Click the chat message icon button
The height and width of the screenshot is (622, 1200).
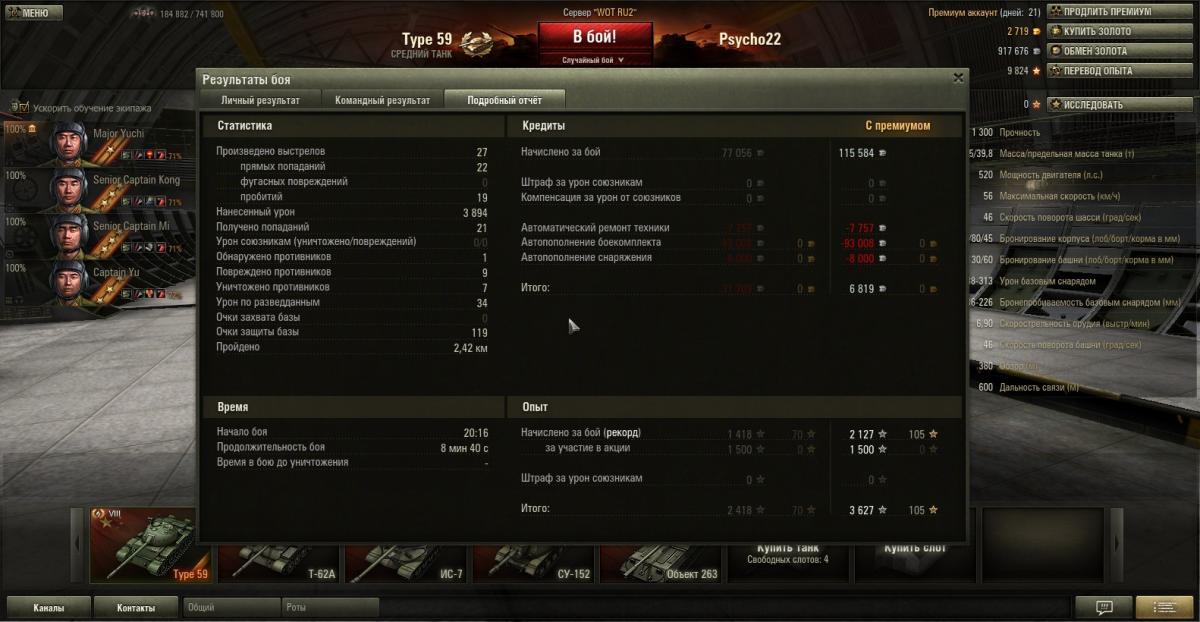pos(1104,607)
